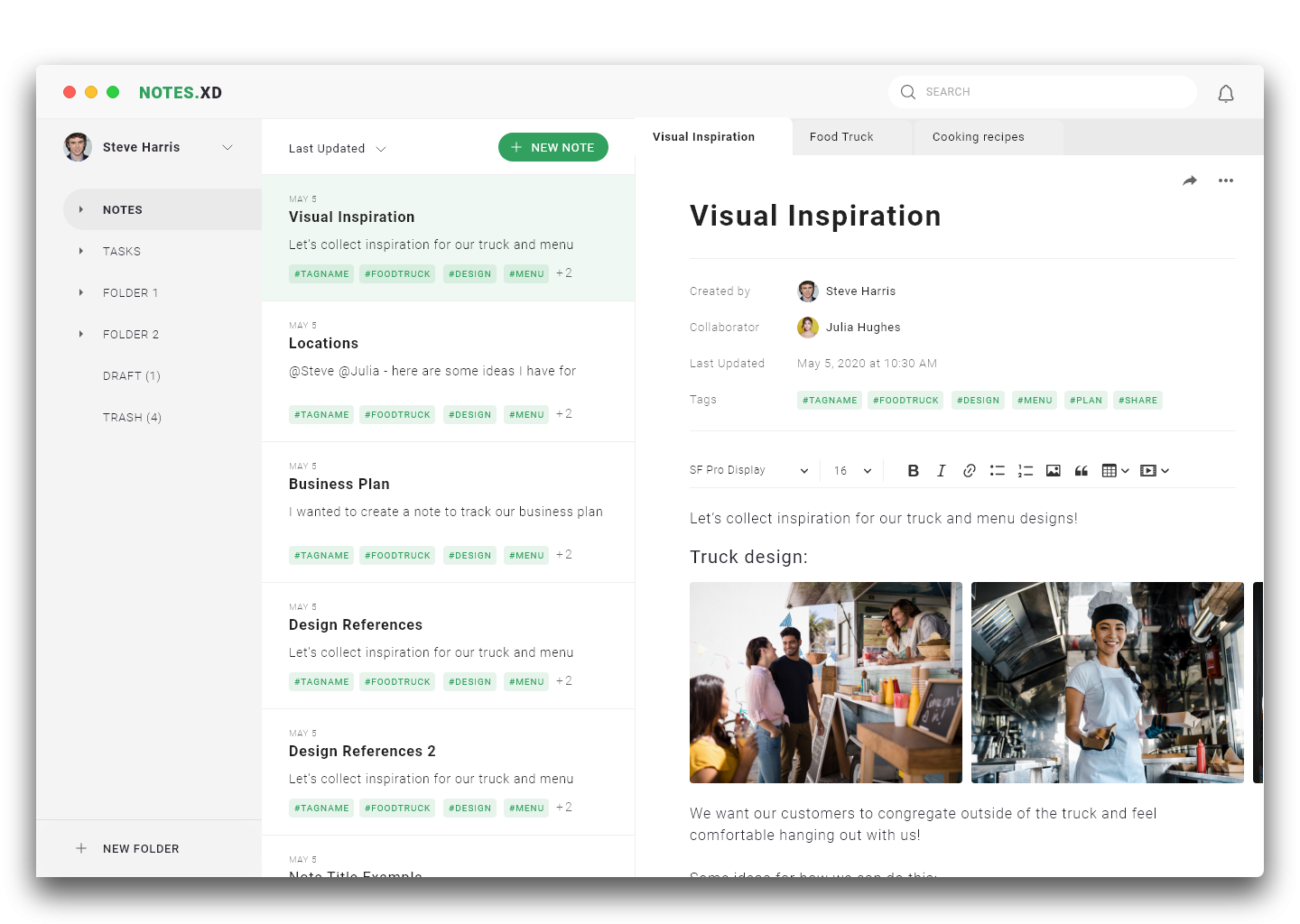Insert a table via table icon

click(x=1110, y=470)
